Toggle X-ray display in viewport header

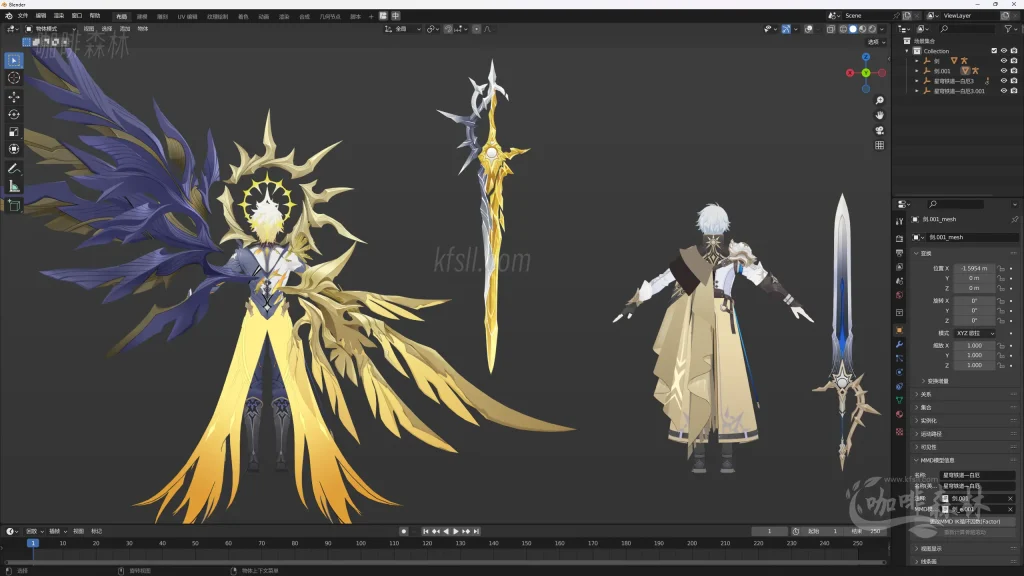pyautogui.click(x=831, y=29)
